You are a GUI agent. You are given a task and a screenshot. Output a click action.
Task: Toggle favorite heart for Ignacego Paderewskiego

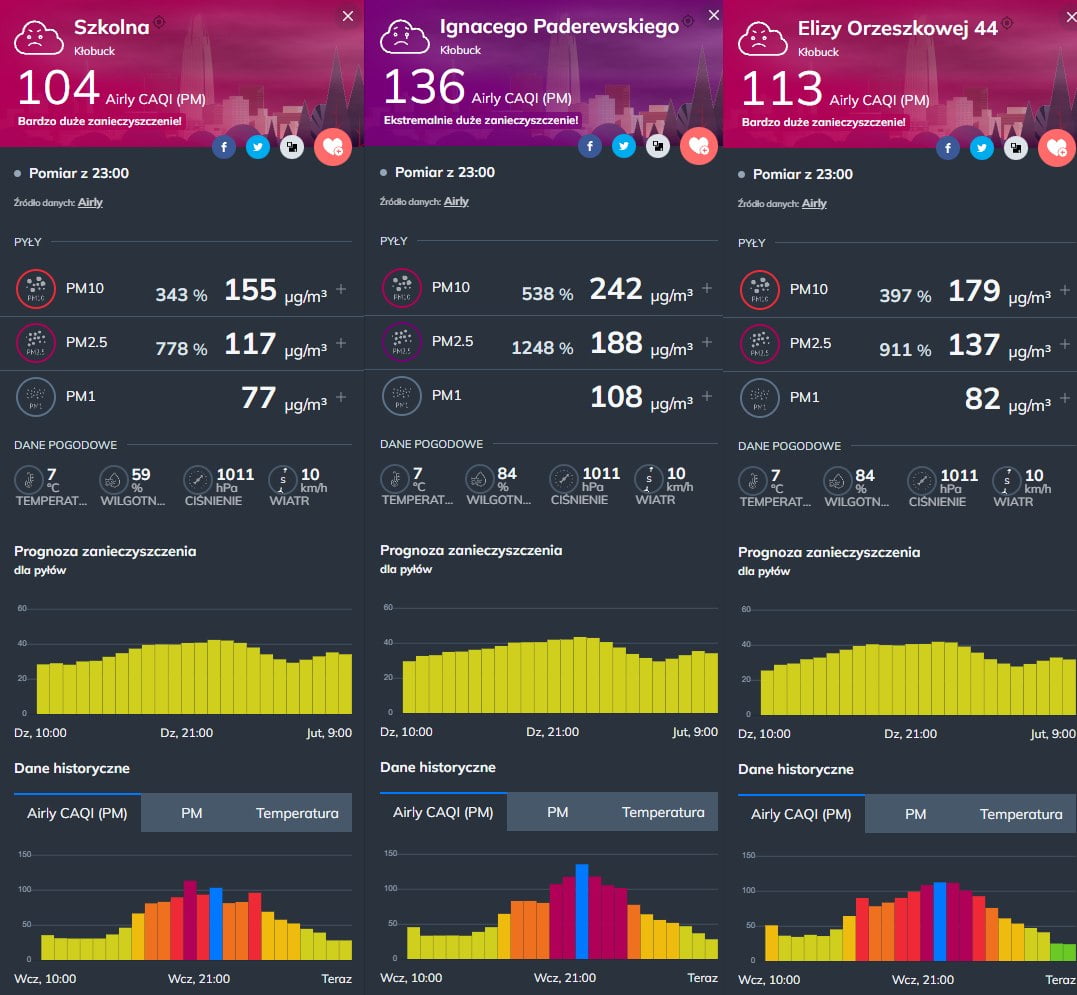coord(698,147)
